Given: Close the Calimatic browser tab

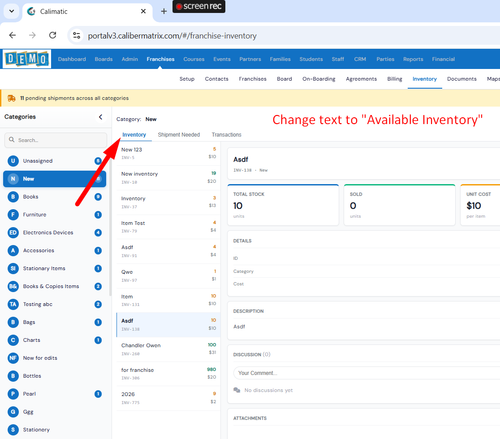Looking at the screenshot, I should [x=143, y=11].
